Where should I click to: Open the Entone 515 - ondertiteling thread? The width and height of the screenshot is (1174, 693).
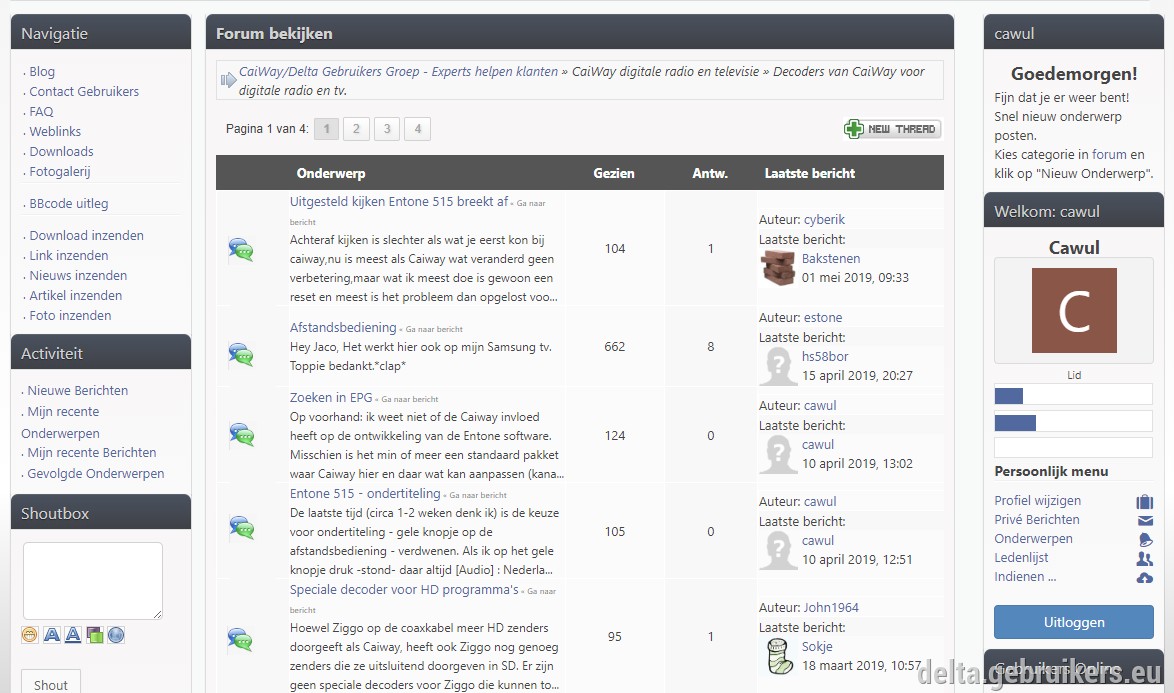click(x=365, y=493)
